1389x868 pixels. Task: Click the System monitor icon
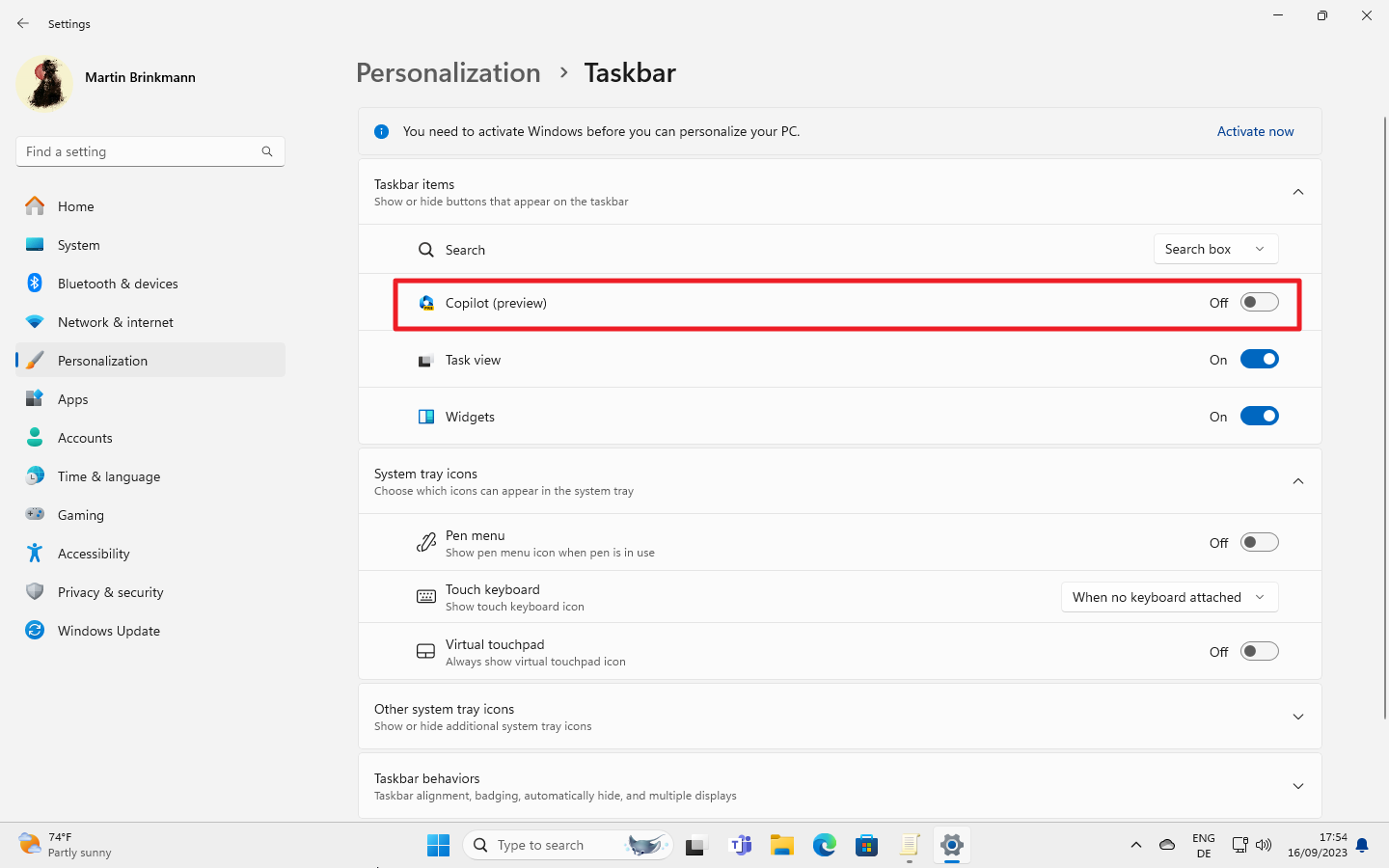[35, 245]
